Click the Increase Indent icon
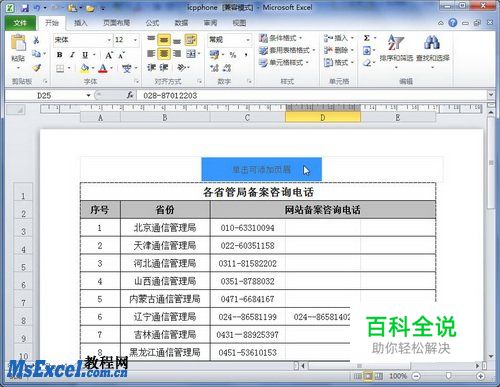This screenshot has width=500, height=387. coord(164,68)
